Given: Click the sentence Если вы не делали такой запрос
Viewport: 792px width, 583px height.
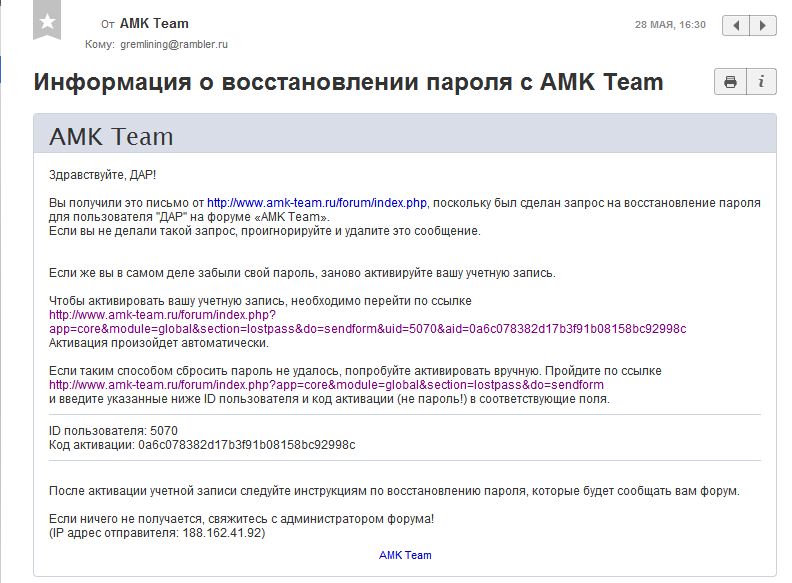Looking at the screenshot, I should (265, 231).
